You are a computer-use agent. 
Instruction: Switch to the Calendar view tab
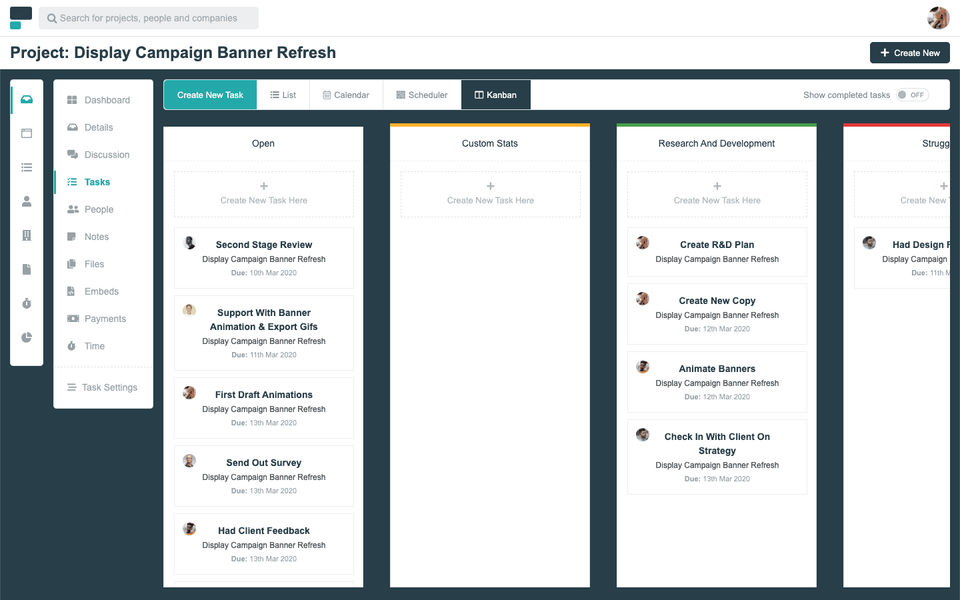pos(346,95)
